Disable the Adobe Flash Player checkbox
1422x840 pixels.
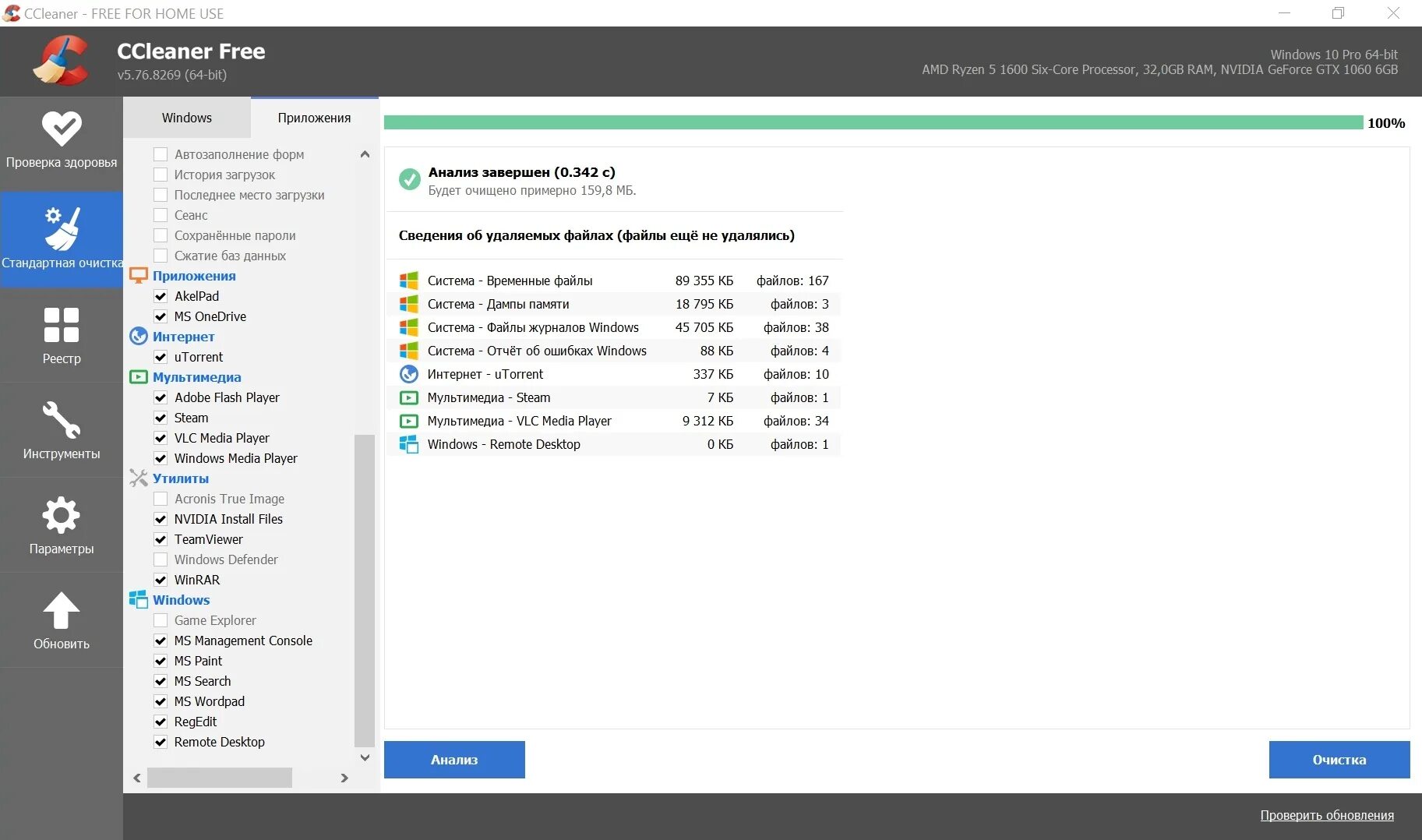(161, 397)
